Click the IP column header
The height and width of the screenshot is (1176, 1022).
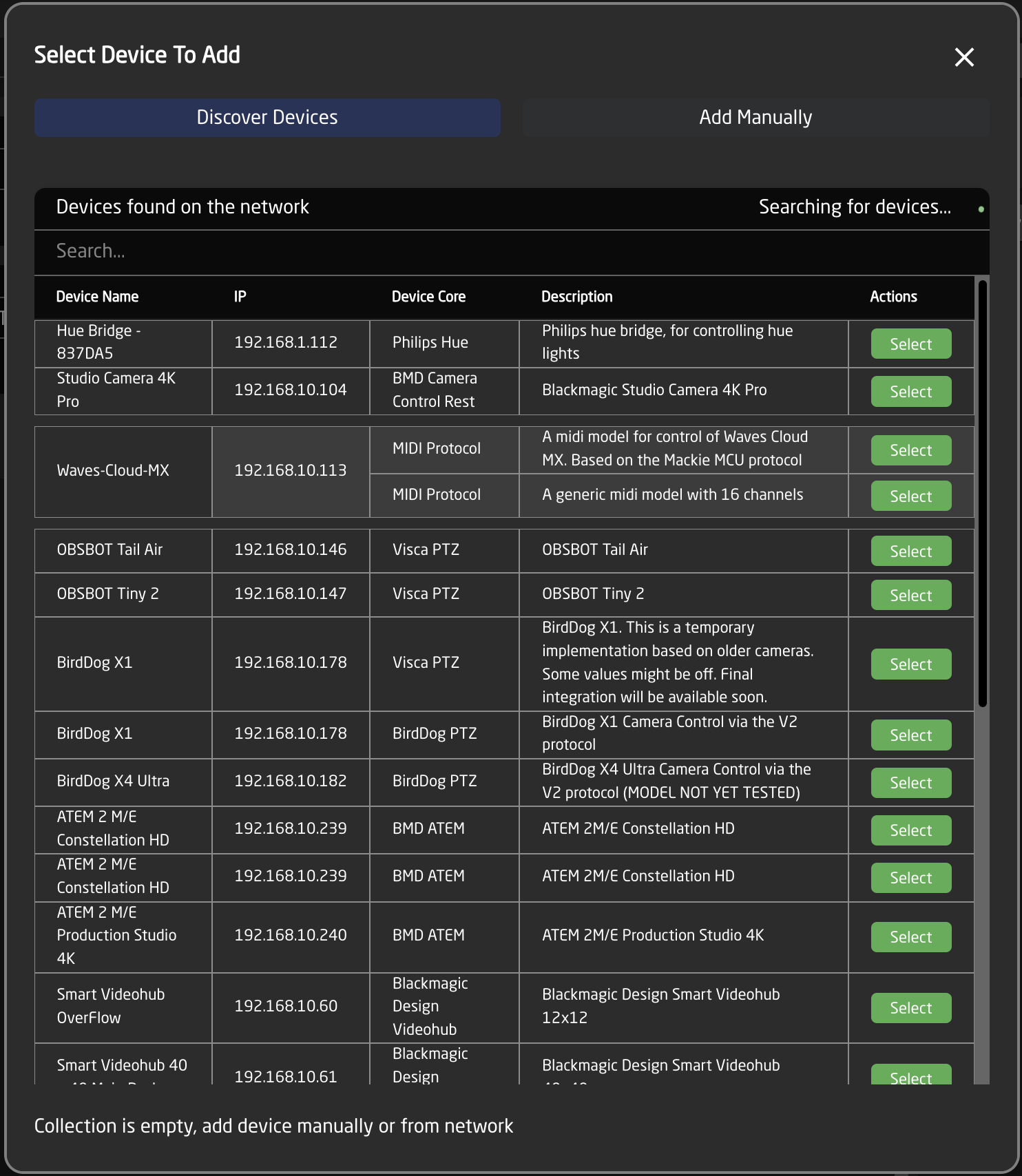(x=240, y=297)
